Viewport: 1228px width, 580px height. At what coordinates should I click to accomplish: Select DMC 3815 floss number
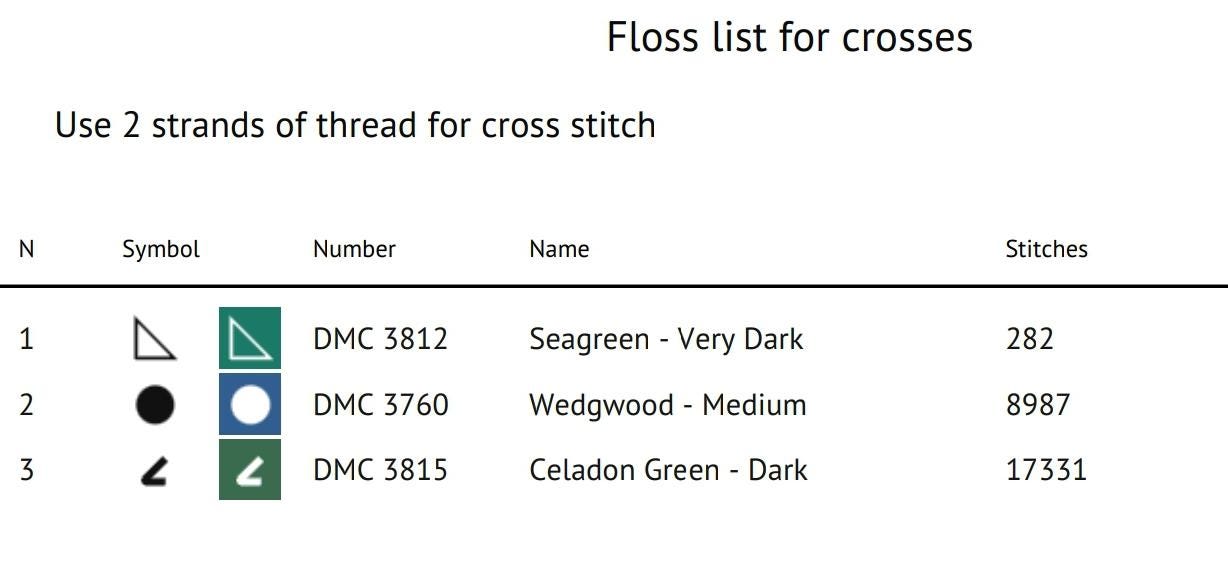pyautogui.click(x=380, y=470)
